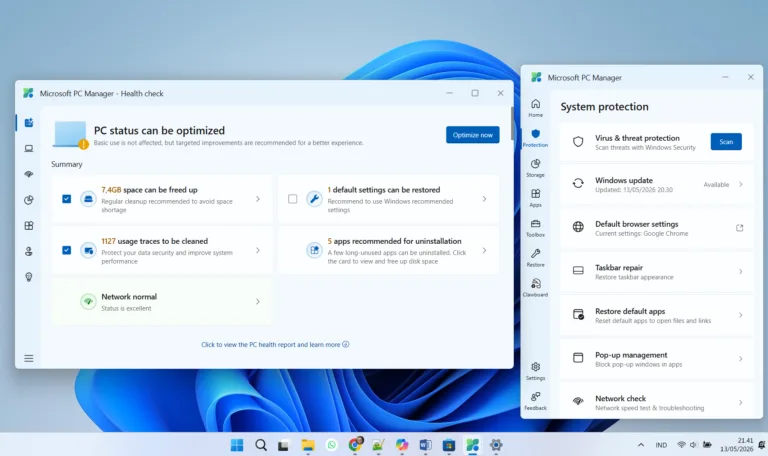Open the Apps tab in PC Manager

pyautogui.click(x=535, y=197)
